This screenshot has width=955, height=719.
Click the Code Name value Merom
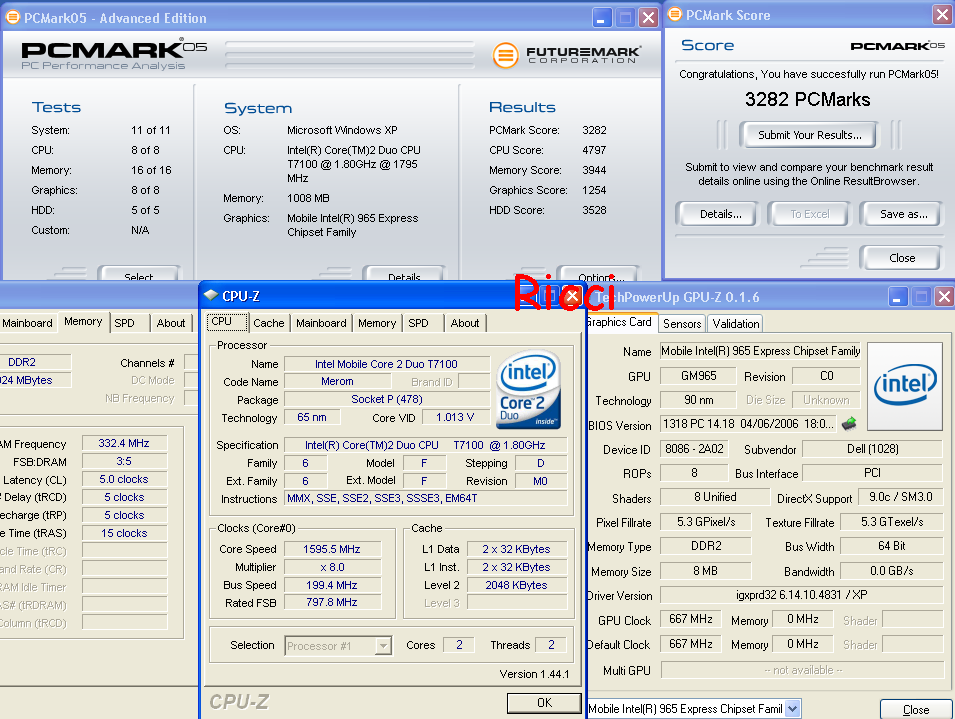337,381
